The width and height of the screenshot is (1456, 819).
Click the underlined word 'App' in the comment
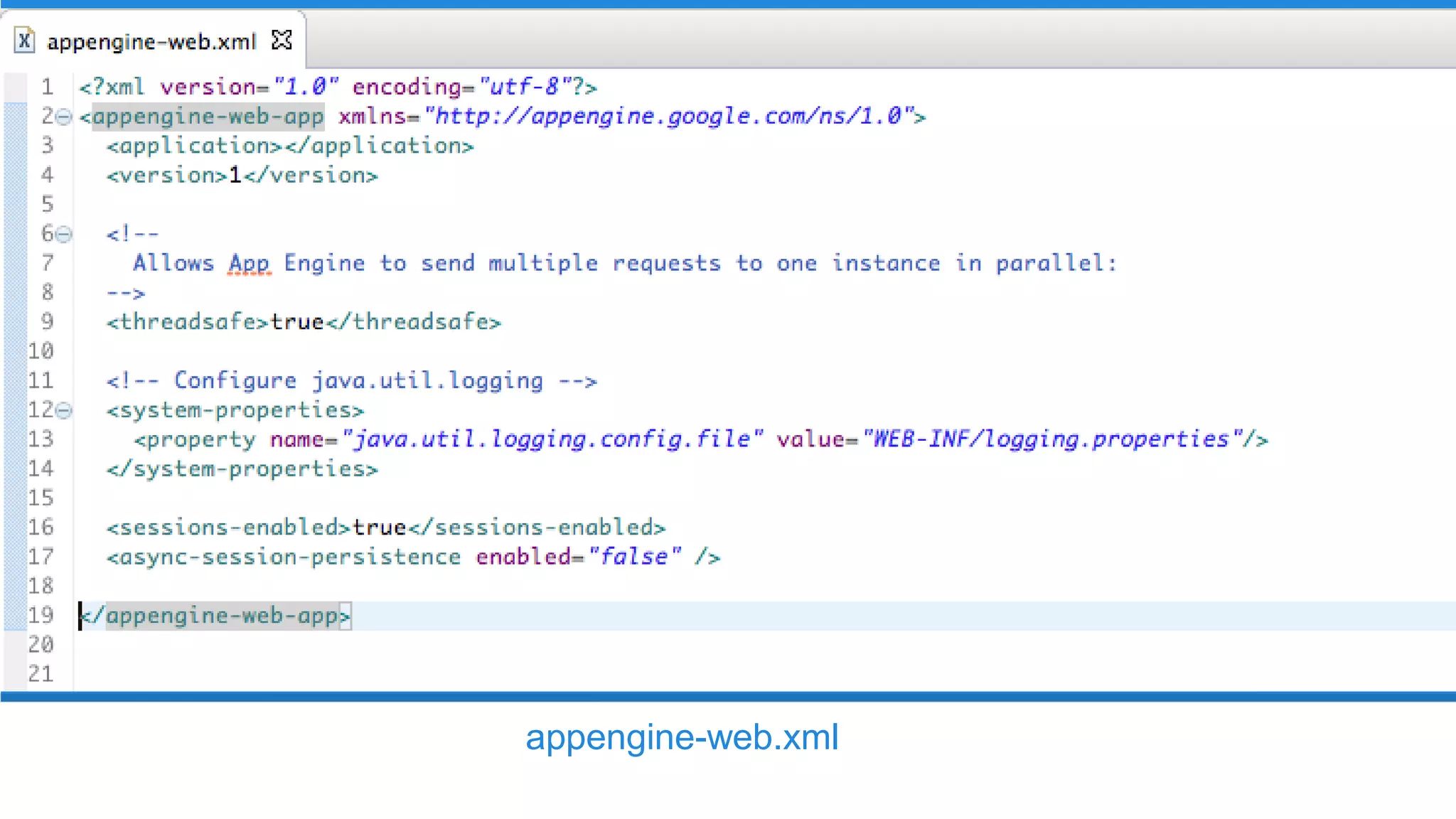coord(249,264)
